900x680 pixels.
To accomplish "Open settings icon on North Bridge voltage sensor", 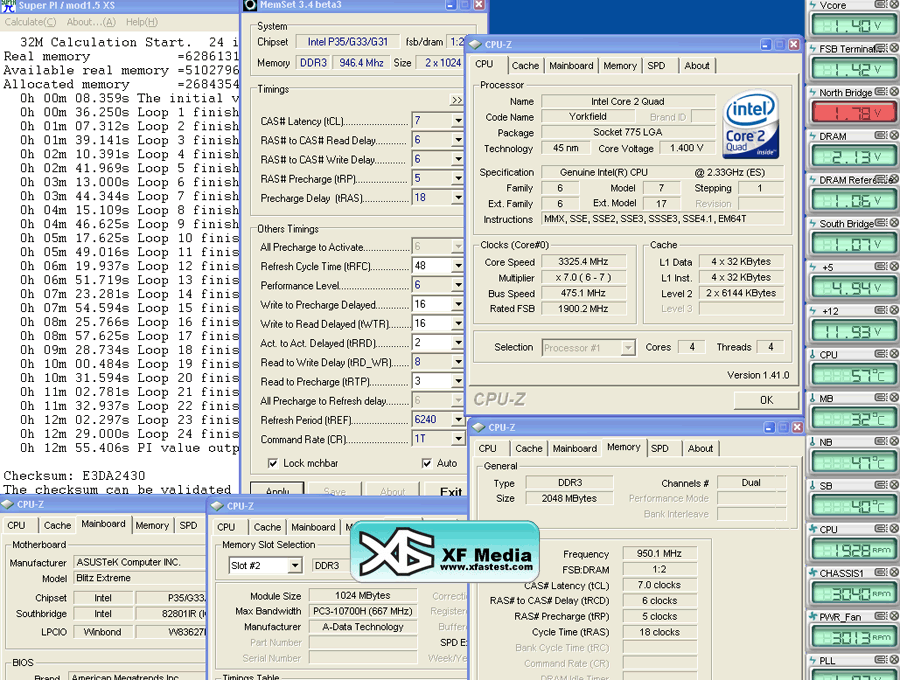I will (882, 92).
